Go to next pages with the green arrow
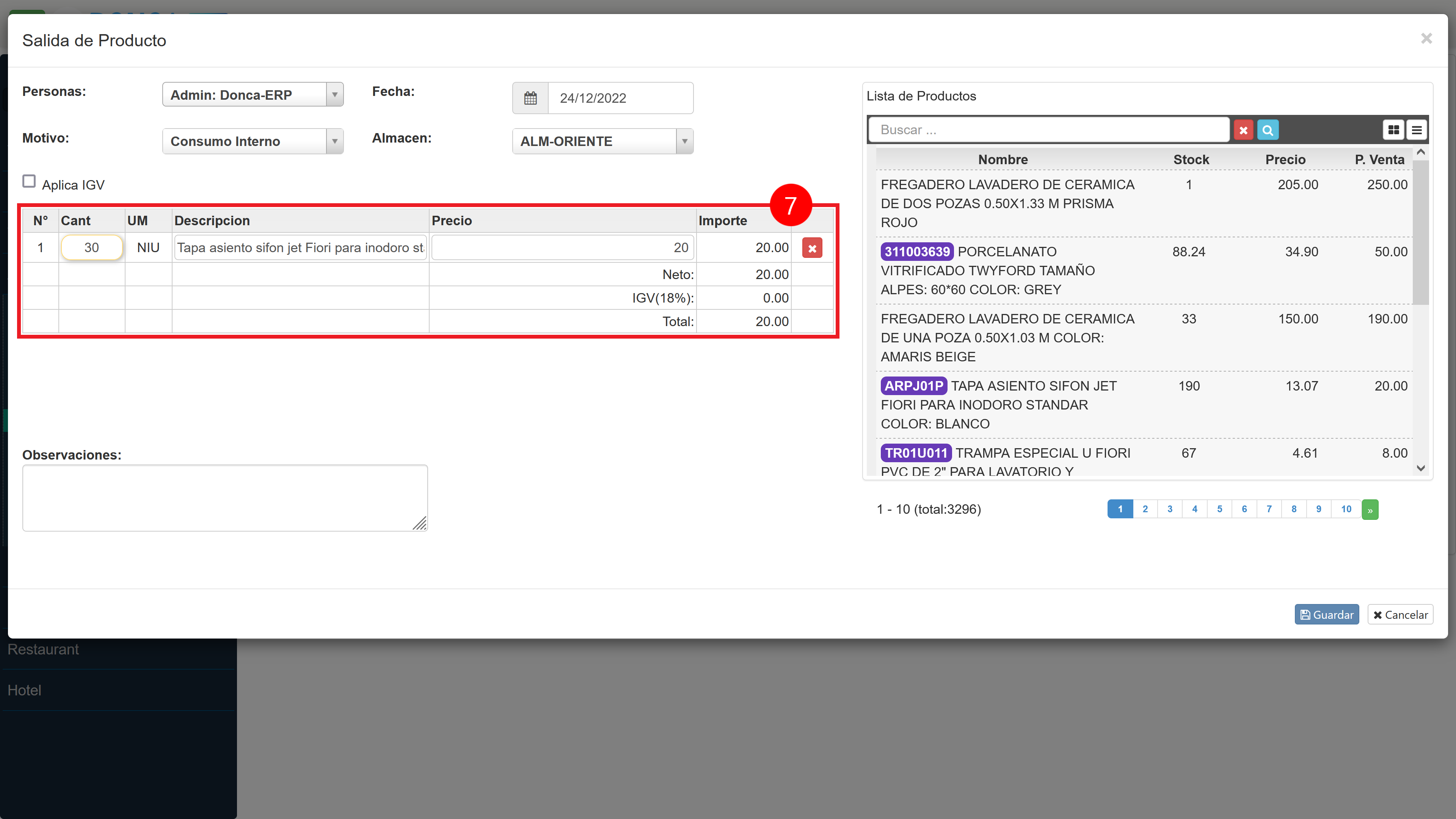The height and width of the screenshot is (819, 1456). pyautogui.click(x=1370, y=509)
